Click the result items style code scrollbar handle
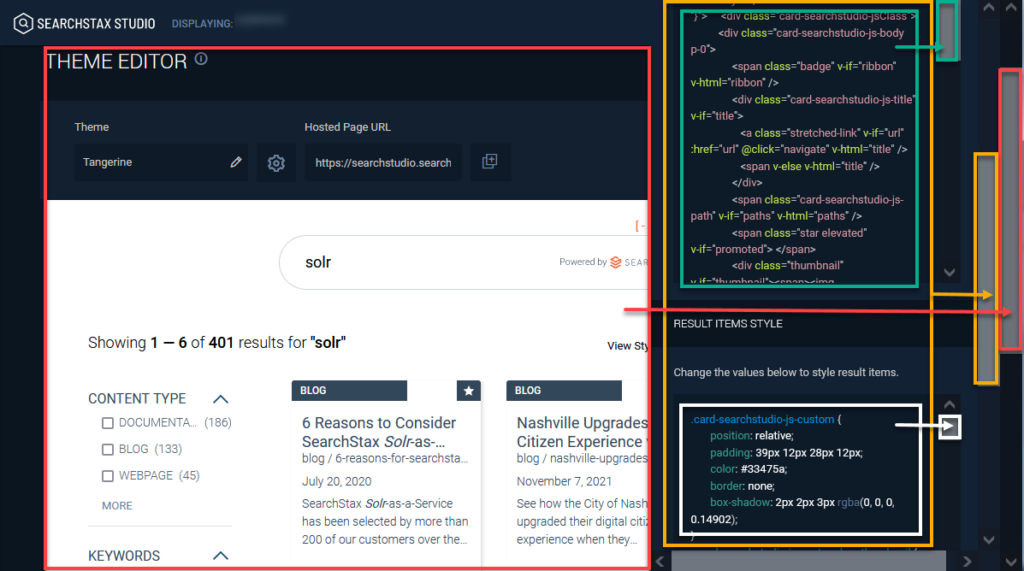This screenshot has width=1024, height=571. click(950, 427)
